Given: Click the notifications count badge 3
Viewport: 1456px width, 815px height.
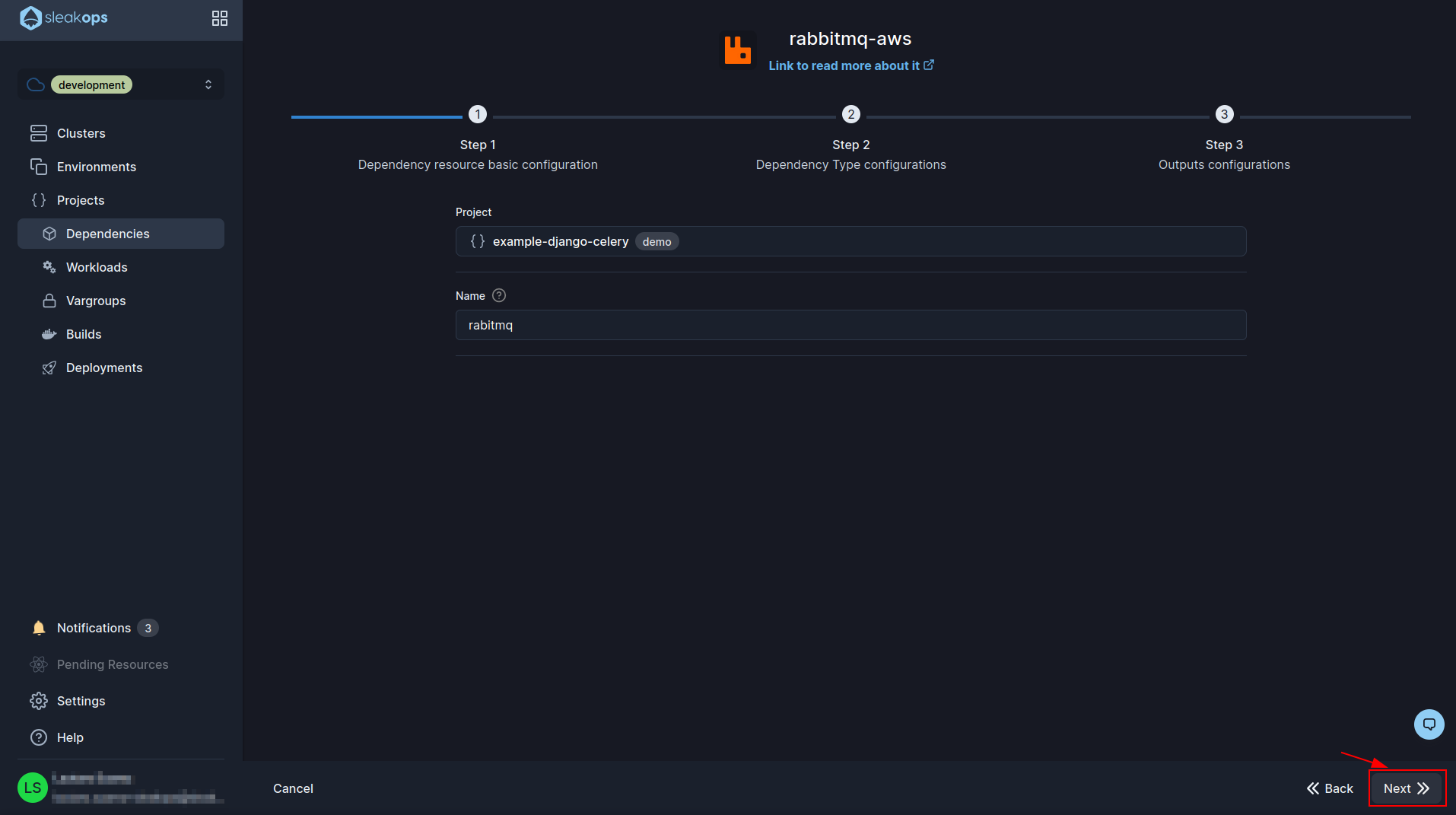Looking at the screenshot, I should (x=148, y=628).
